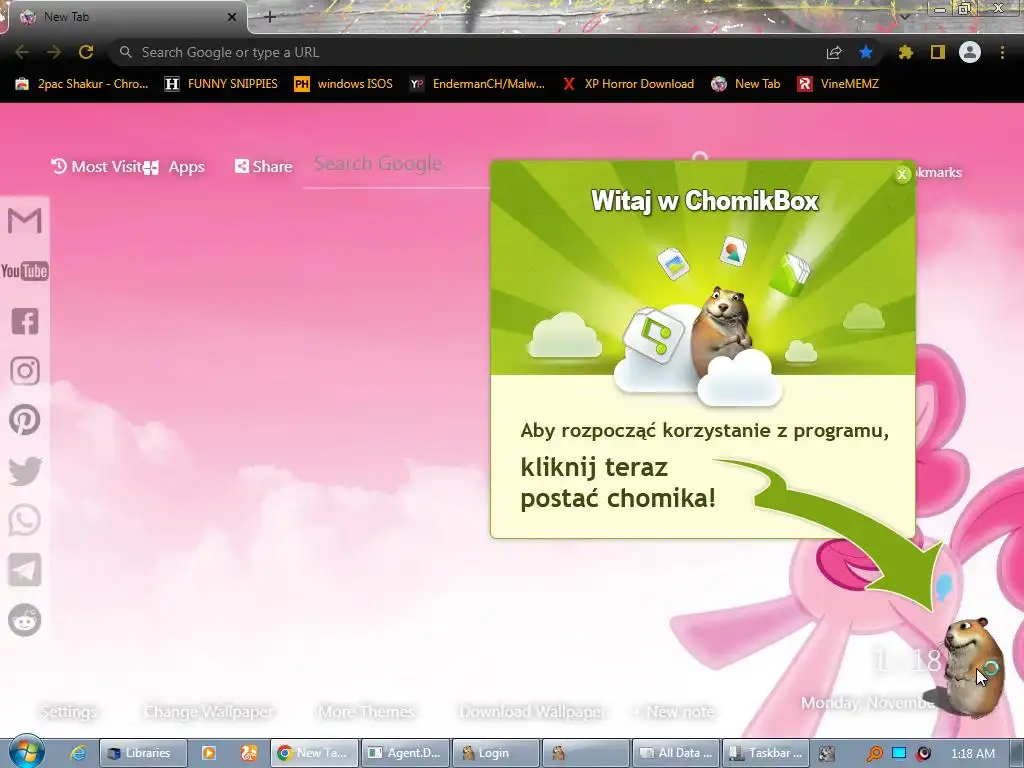Screen dimensions: 1024x768
Task: Open Chrome extensions puzzle menu
Action: [905, 52]
